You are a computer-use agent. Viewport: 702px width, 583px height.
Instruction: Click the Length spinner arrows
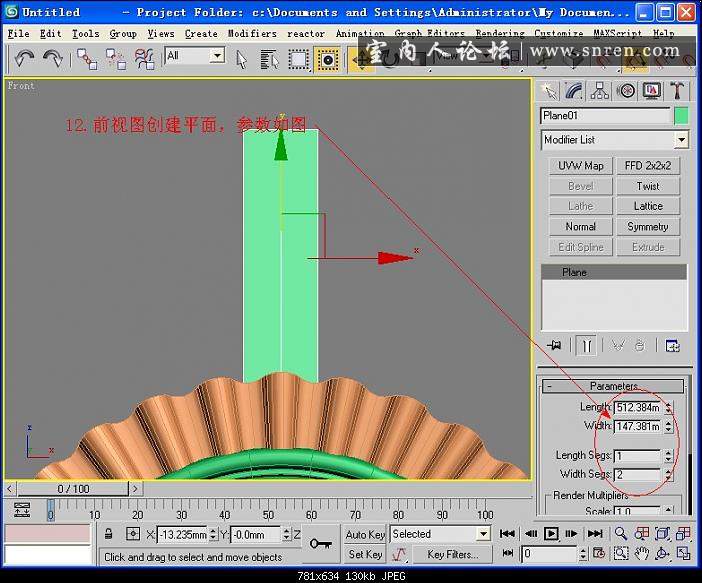[668, 407]
